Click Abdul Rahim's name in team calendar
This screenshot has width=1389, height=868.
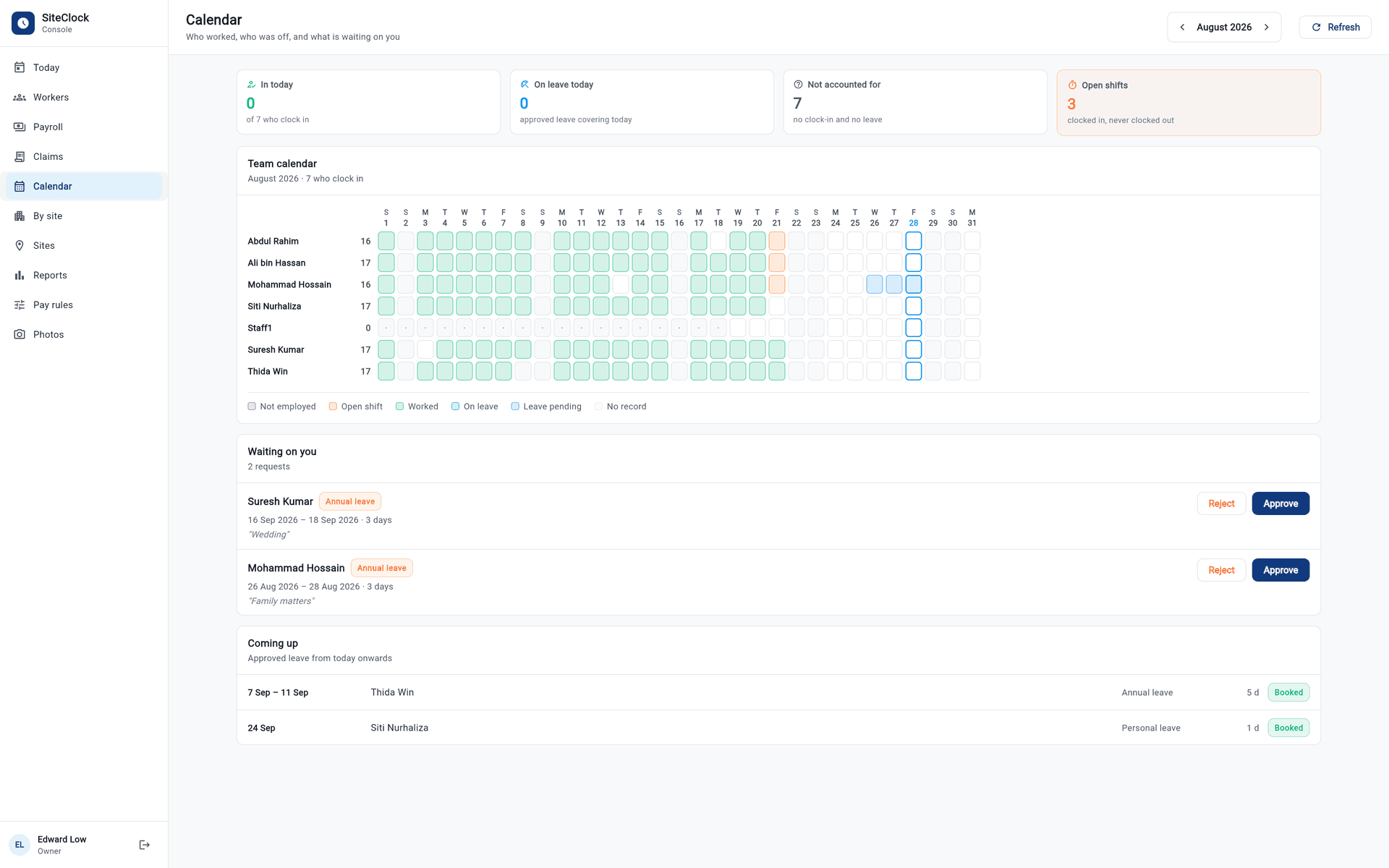pyautogui.click(x=273, y=241)
